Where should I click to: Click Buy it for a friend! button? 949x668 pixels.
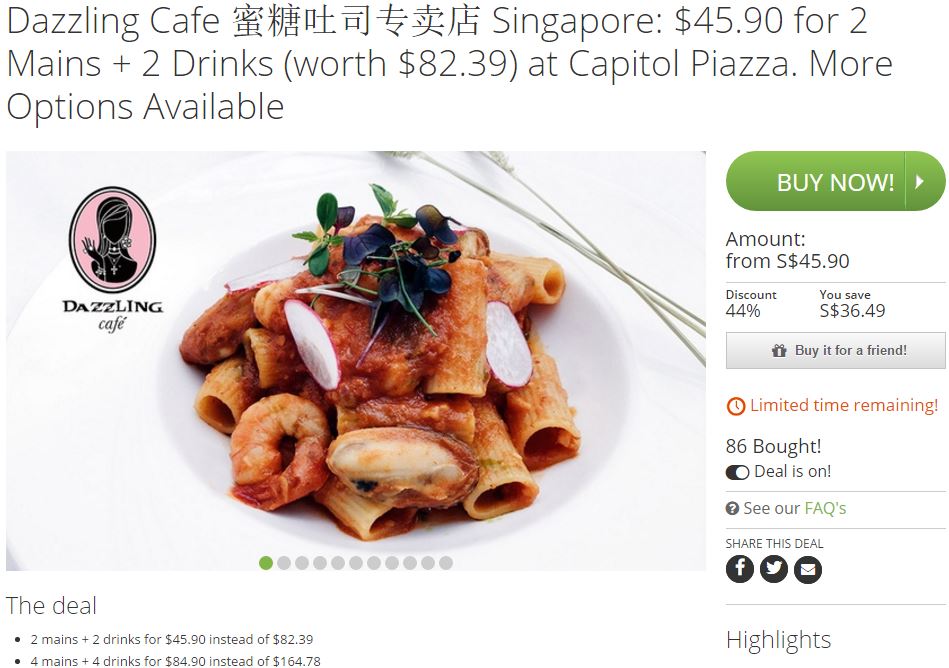tap(835, 350)
